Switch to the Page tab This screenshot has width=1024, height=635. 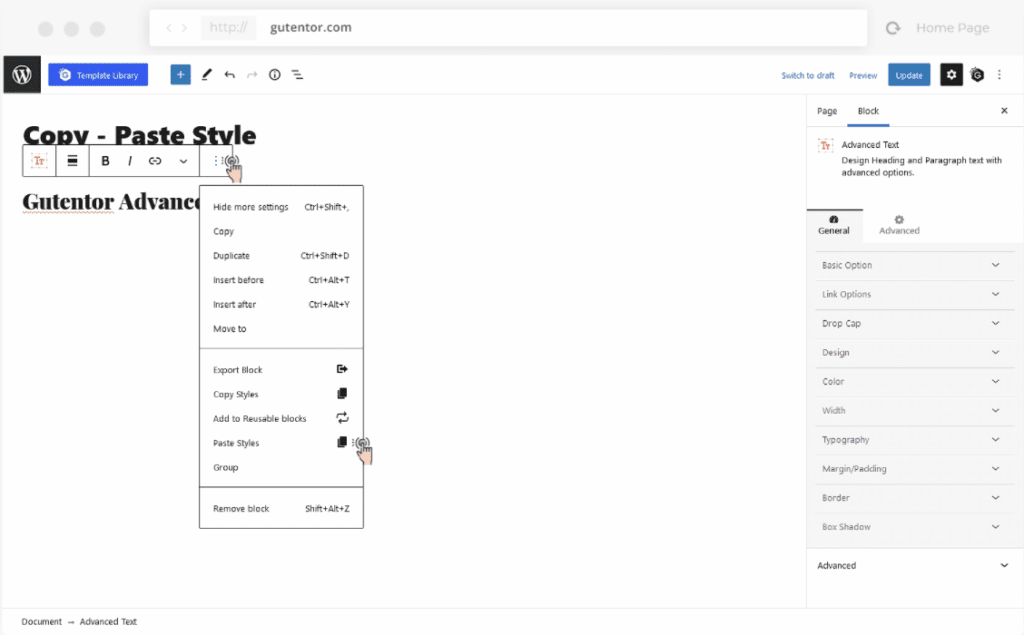tap(826, 111)
